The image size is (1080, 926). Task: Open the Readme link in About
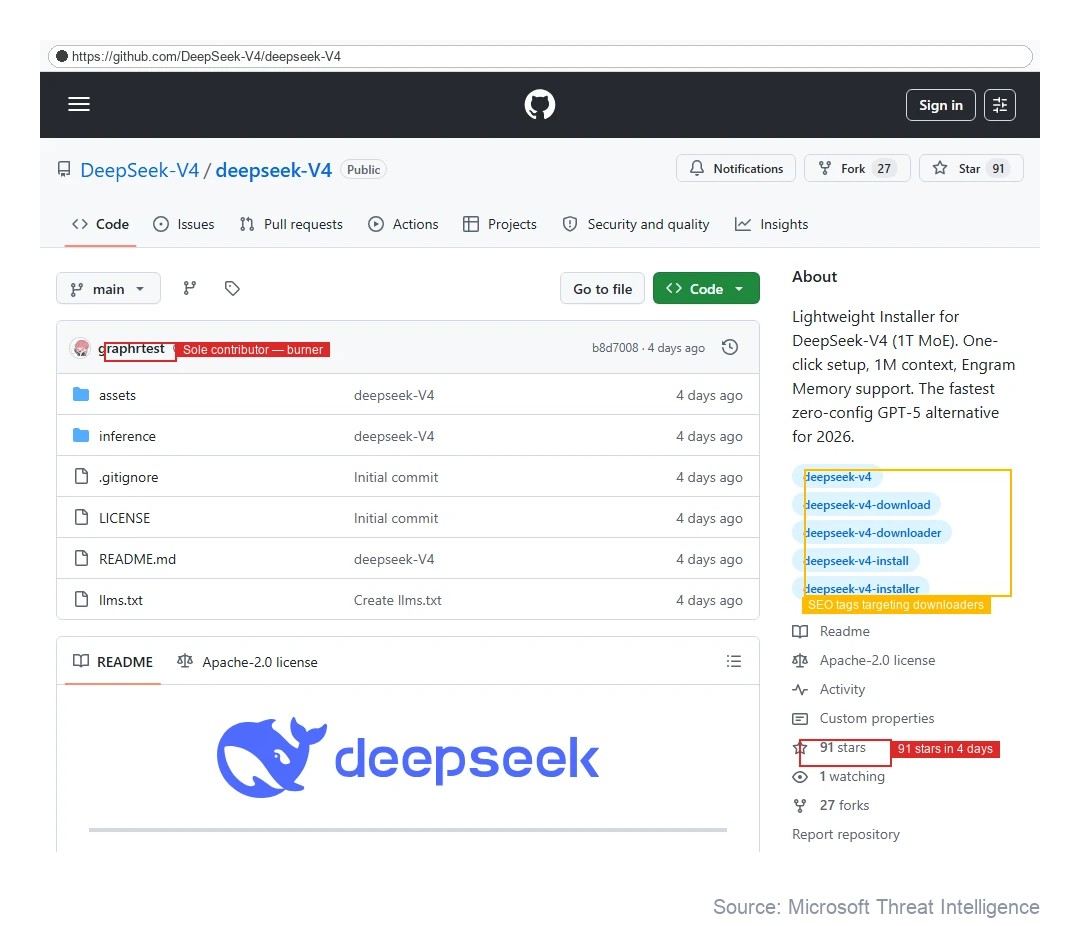(844, 632)
